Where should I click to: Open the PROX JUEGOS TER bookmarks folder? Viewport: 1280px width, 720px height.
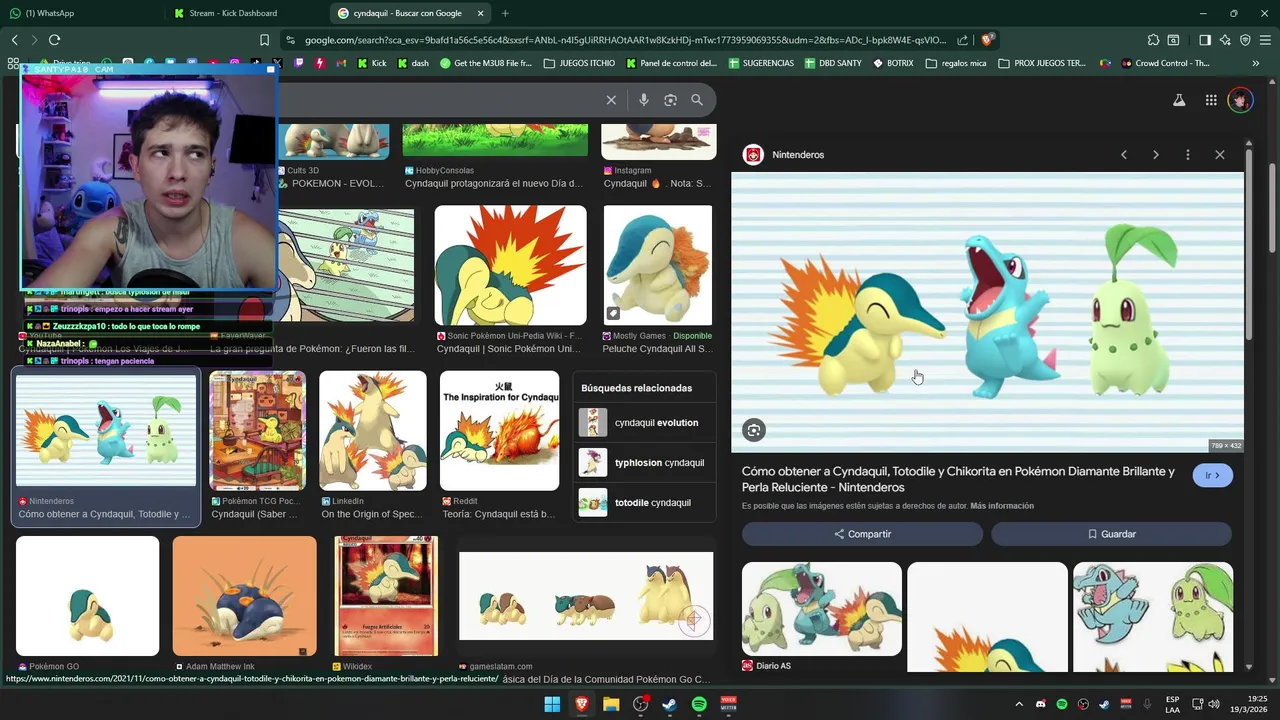(1041, 63)
